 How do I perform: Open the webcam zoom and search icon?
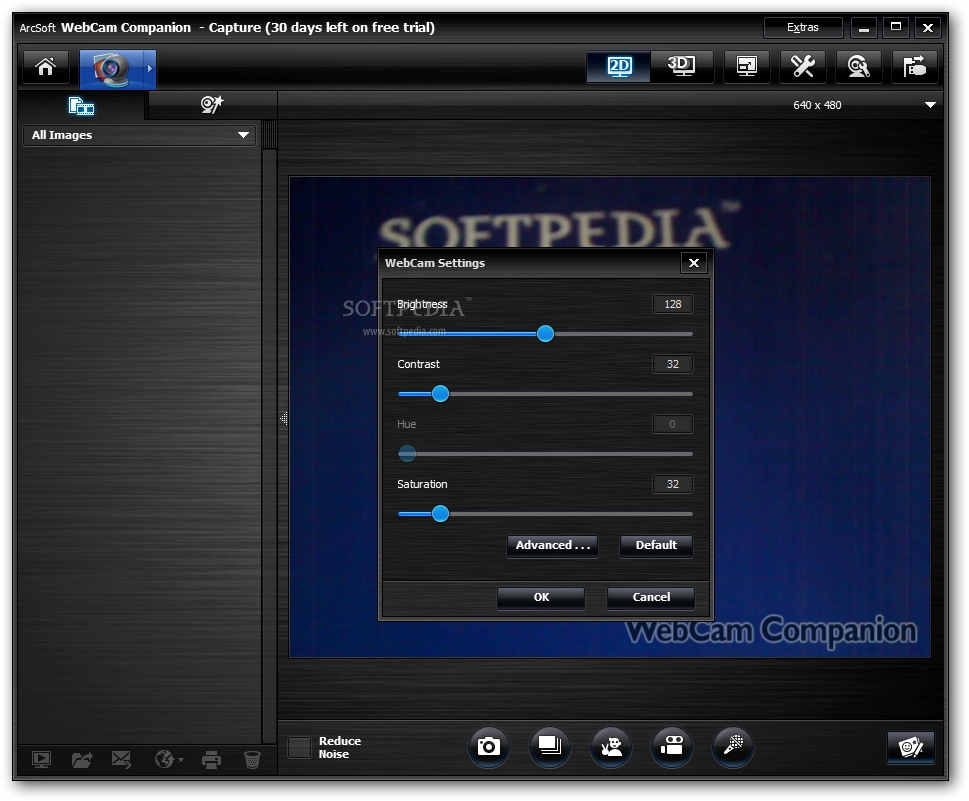pyautogui.click(x=858, y=66)
